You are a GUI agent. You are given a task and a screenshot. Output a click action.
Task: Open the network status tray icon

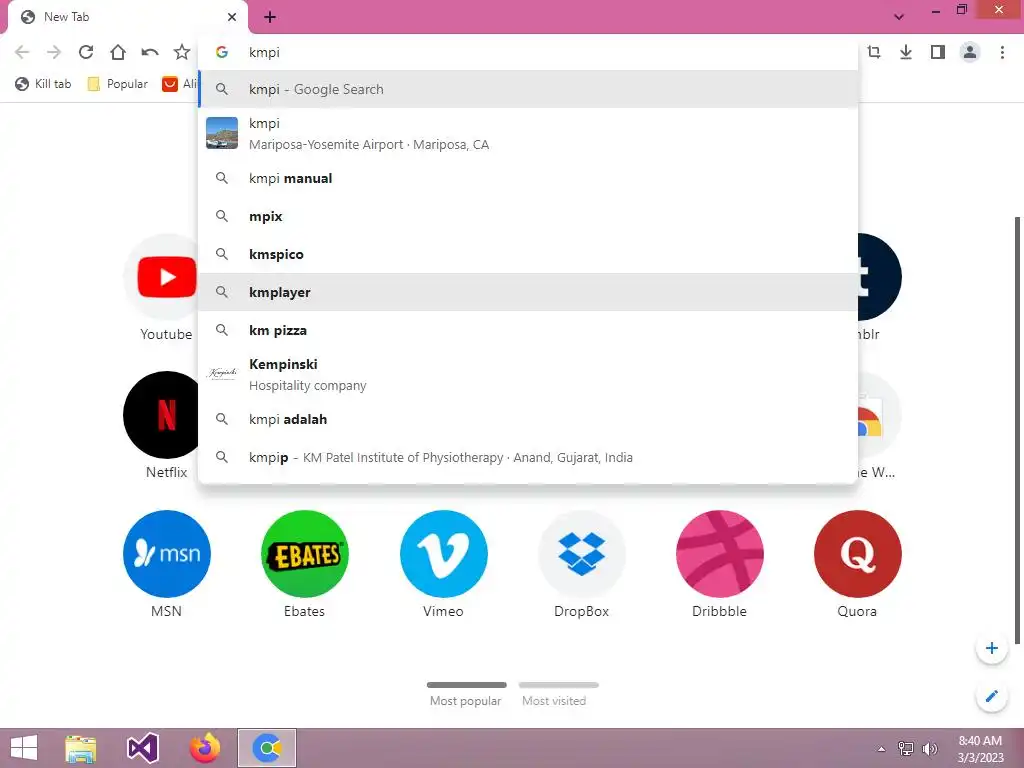(906, 748)
